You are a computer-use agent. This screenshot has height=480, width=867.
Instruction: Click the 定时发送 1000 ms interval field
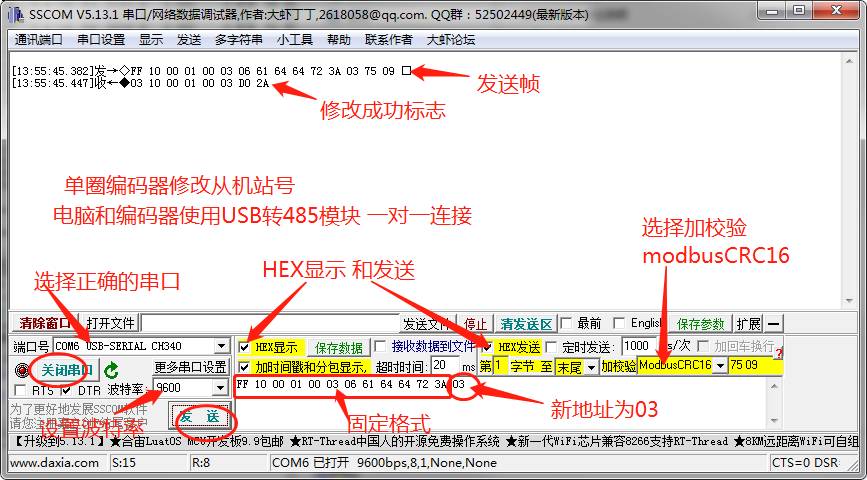[x=638, y=346]
